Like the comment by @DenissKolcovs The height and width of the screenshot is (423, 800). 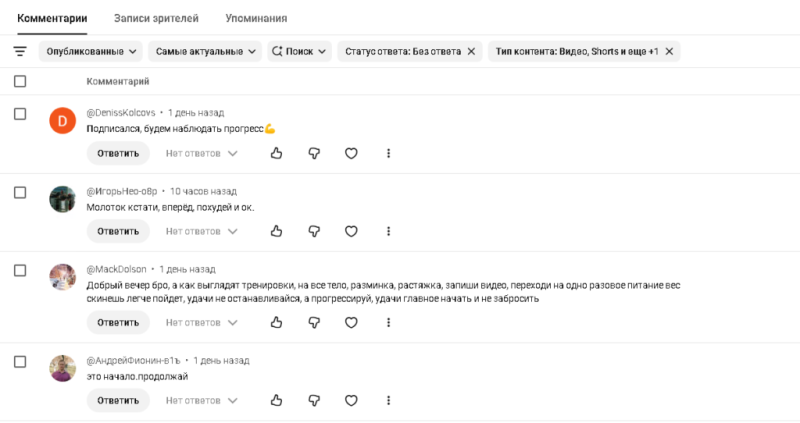click(x=277, y=153)
